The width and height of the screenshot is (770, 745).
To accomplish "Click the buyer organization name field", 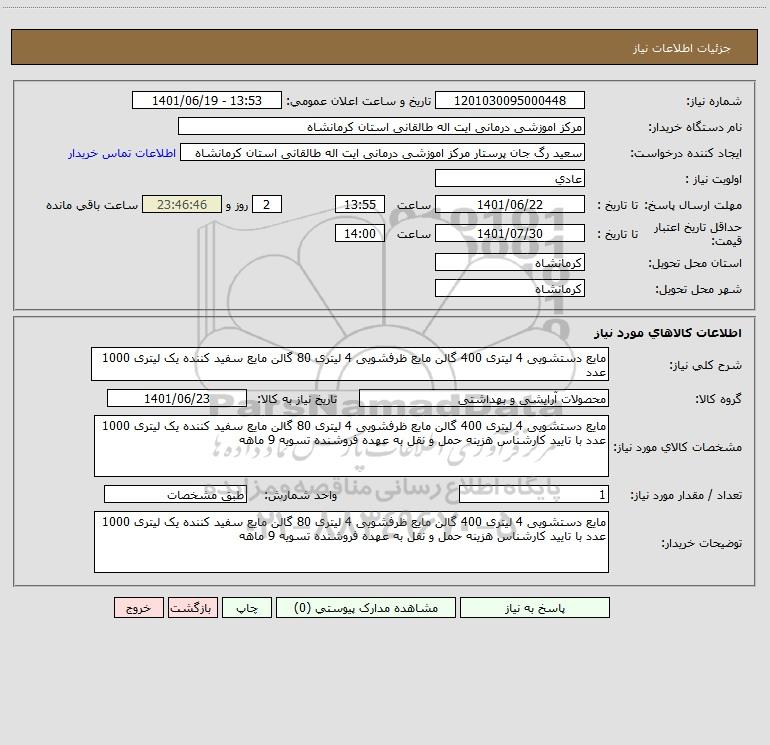I will (x=381, y=127).
